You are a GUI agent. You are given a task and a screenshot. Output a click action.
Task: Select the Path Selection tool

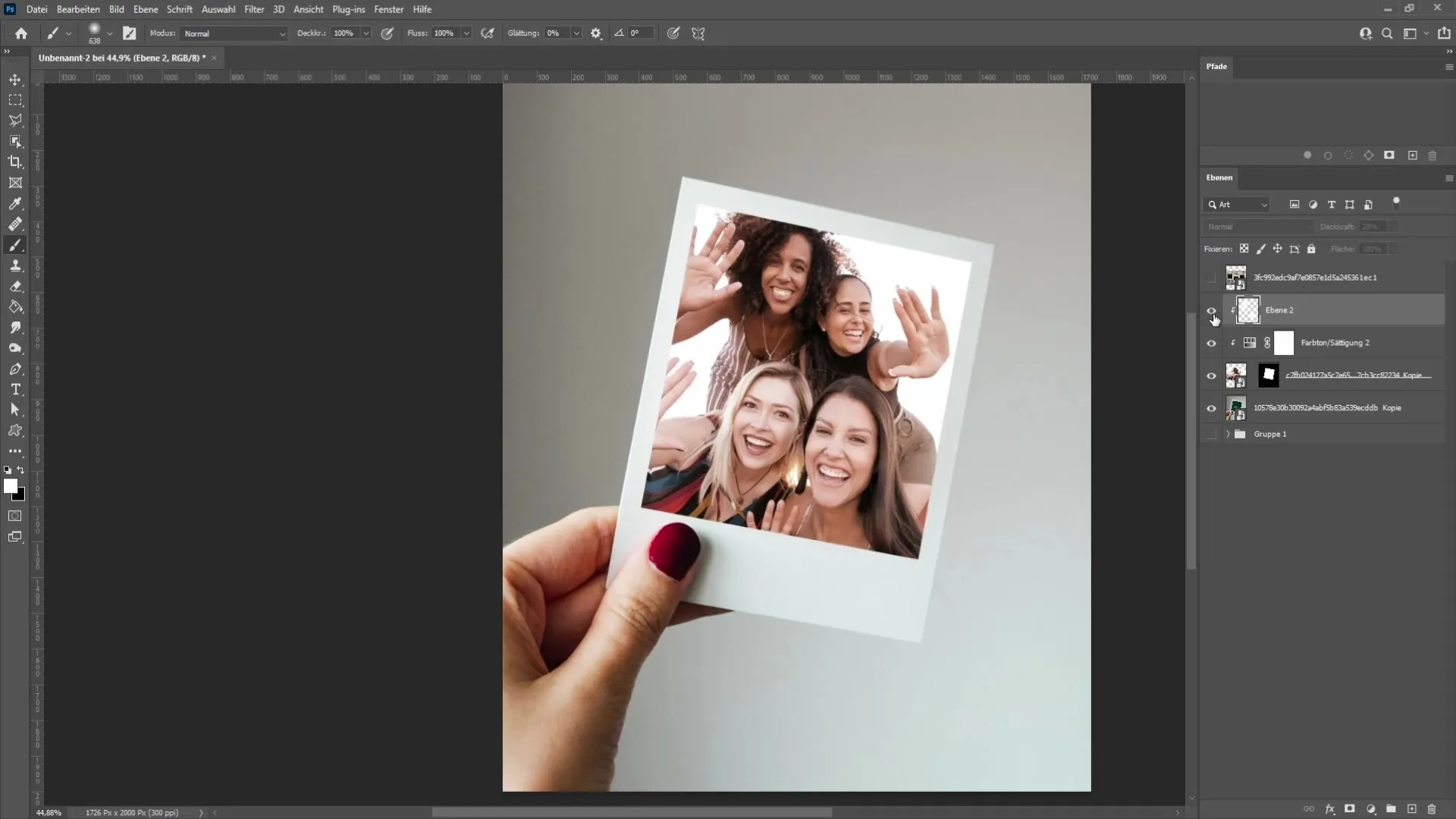pyautogui.click(x=15, y=409)
